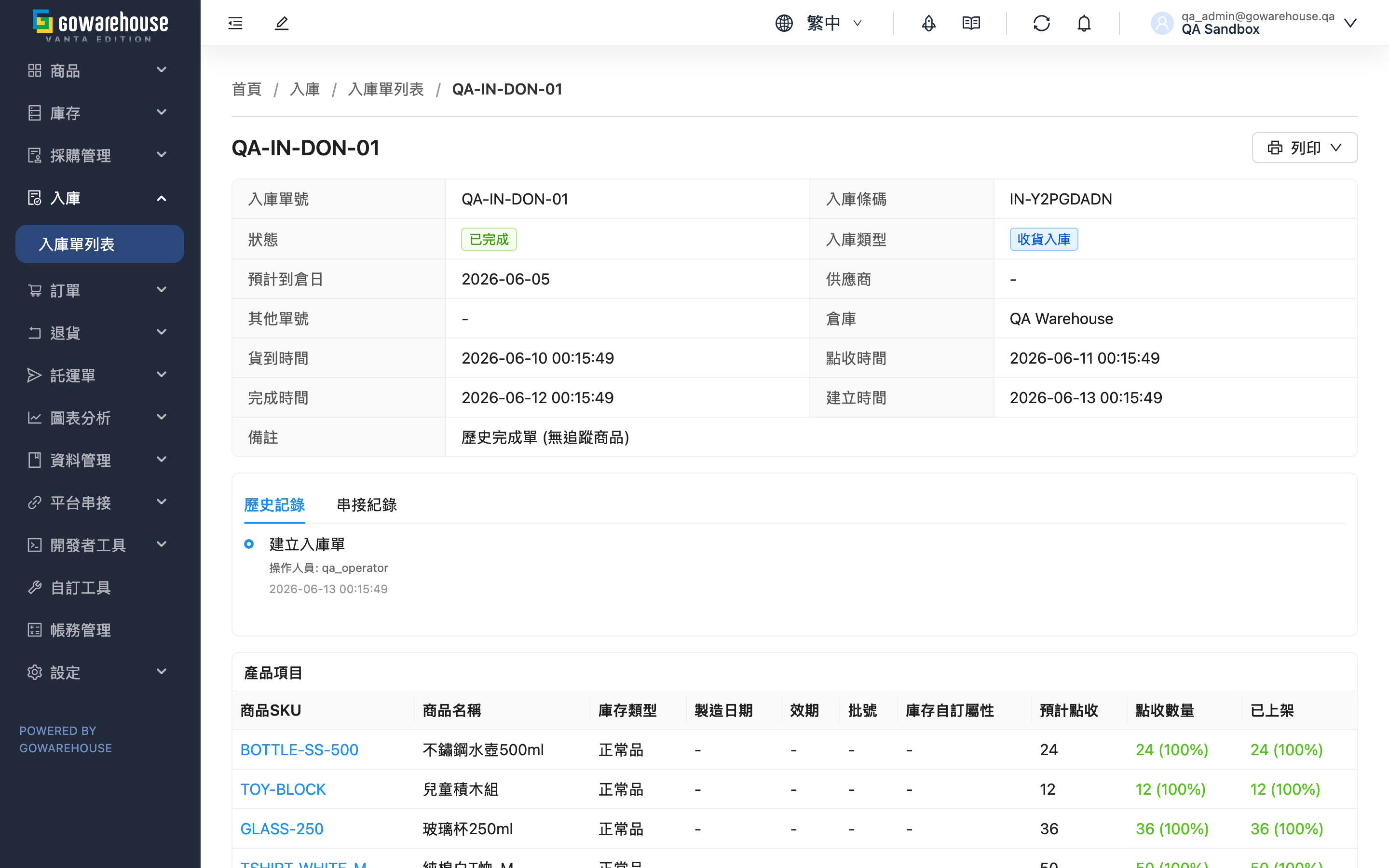Collapse the 入庫 menu chevron

click(x=162, y=198)
